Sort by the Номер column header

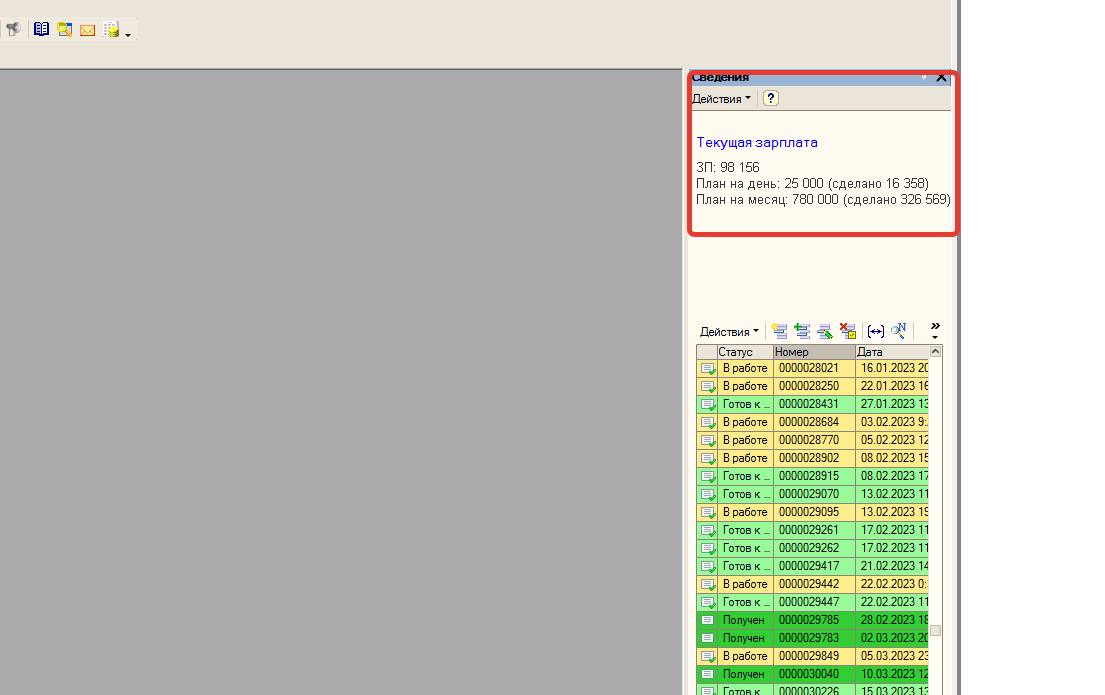(814, 352)
